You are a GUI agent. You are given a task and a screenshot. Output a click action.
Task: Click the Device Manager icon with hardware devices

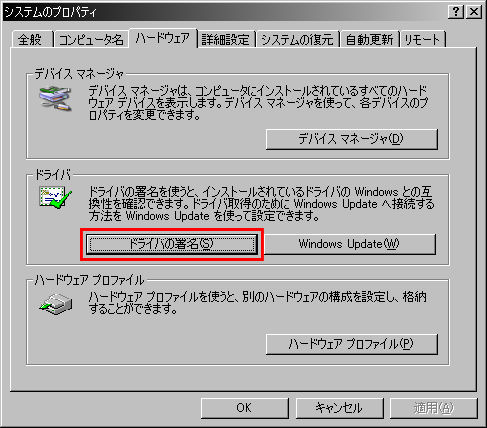55,99
